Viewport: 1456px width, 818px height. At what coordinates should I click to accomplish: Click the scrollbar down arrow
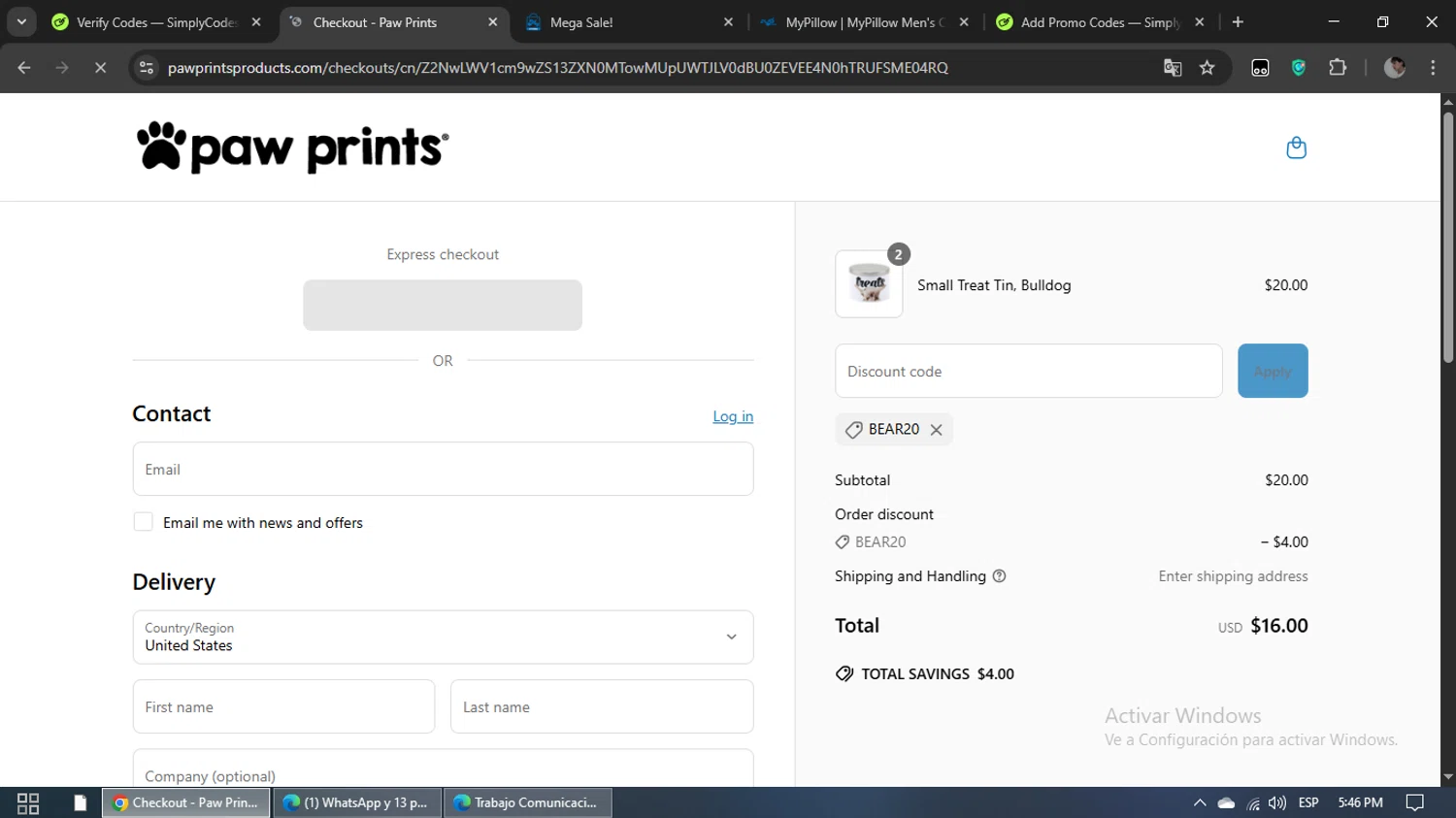tap(1448, 777)
